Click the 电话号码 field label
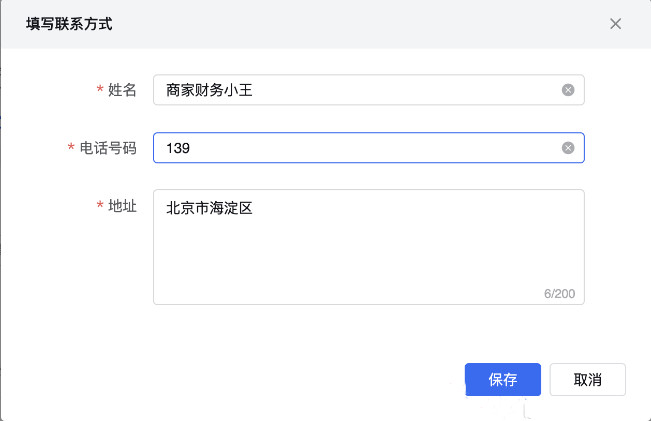Screen dimensions: 651x421 tap(108, 148)
